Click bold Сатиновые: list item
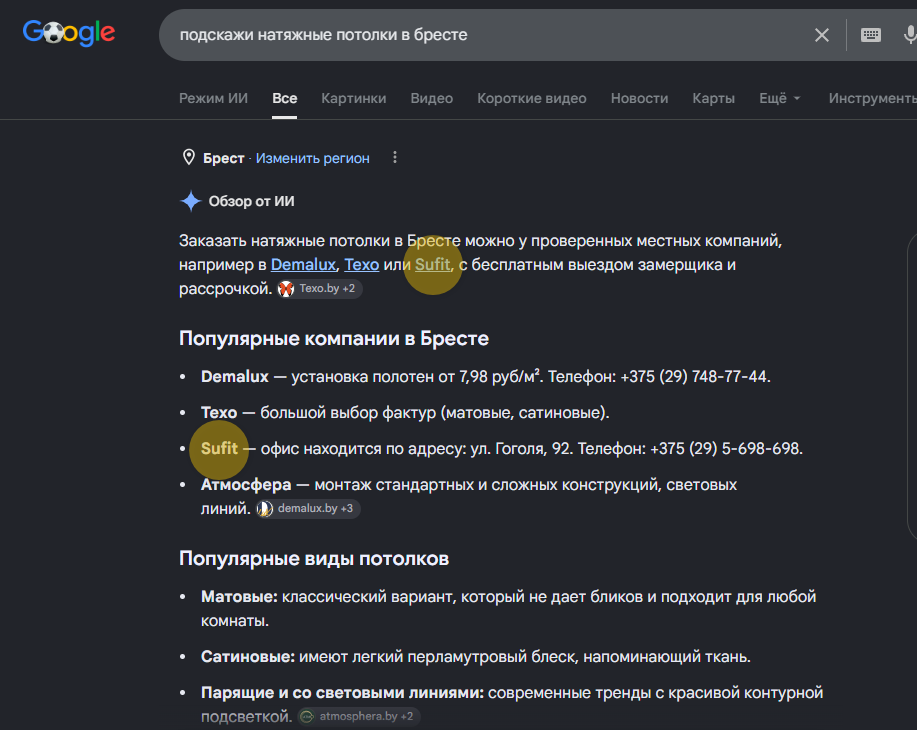 click(248, 657)
